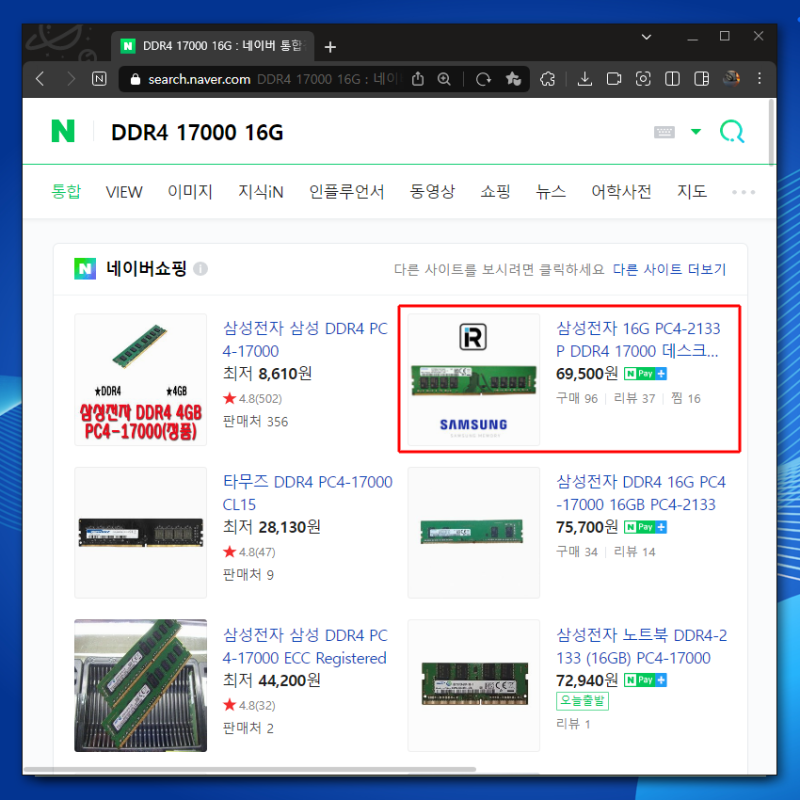Click the screenshot capture icon
Screen dimensions: 800x800
pyautogui.click(x=643, y=79)
